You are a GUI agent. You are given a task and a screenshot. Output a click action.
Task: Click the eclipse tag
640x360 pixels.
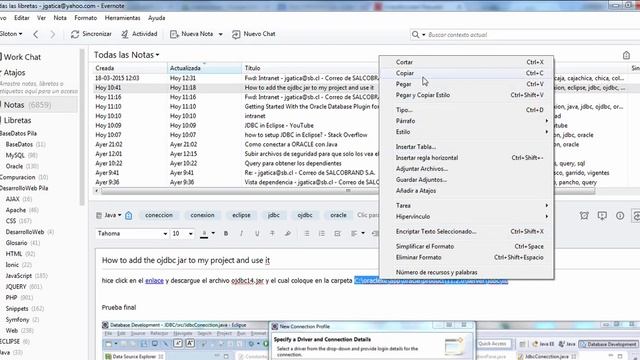(241, 215)
